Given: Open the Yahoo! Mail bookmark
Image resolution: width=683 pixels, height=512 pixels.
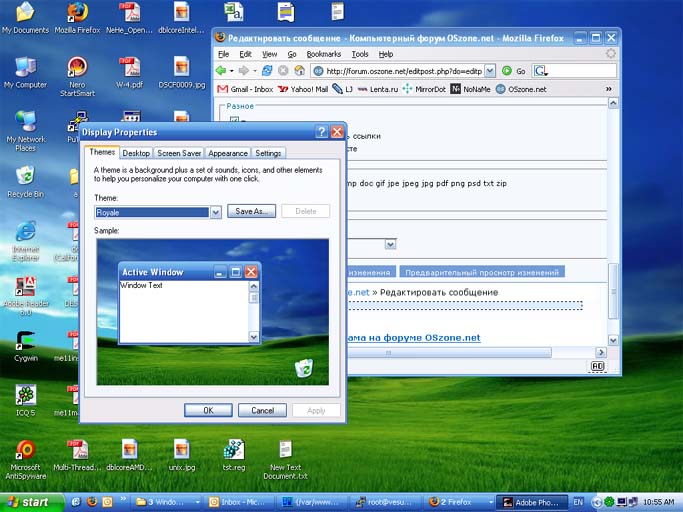Looking at the screenshot, I should (303, 89).
